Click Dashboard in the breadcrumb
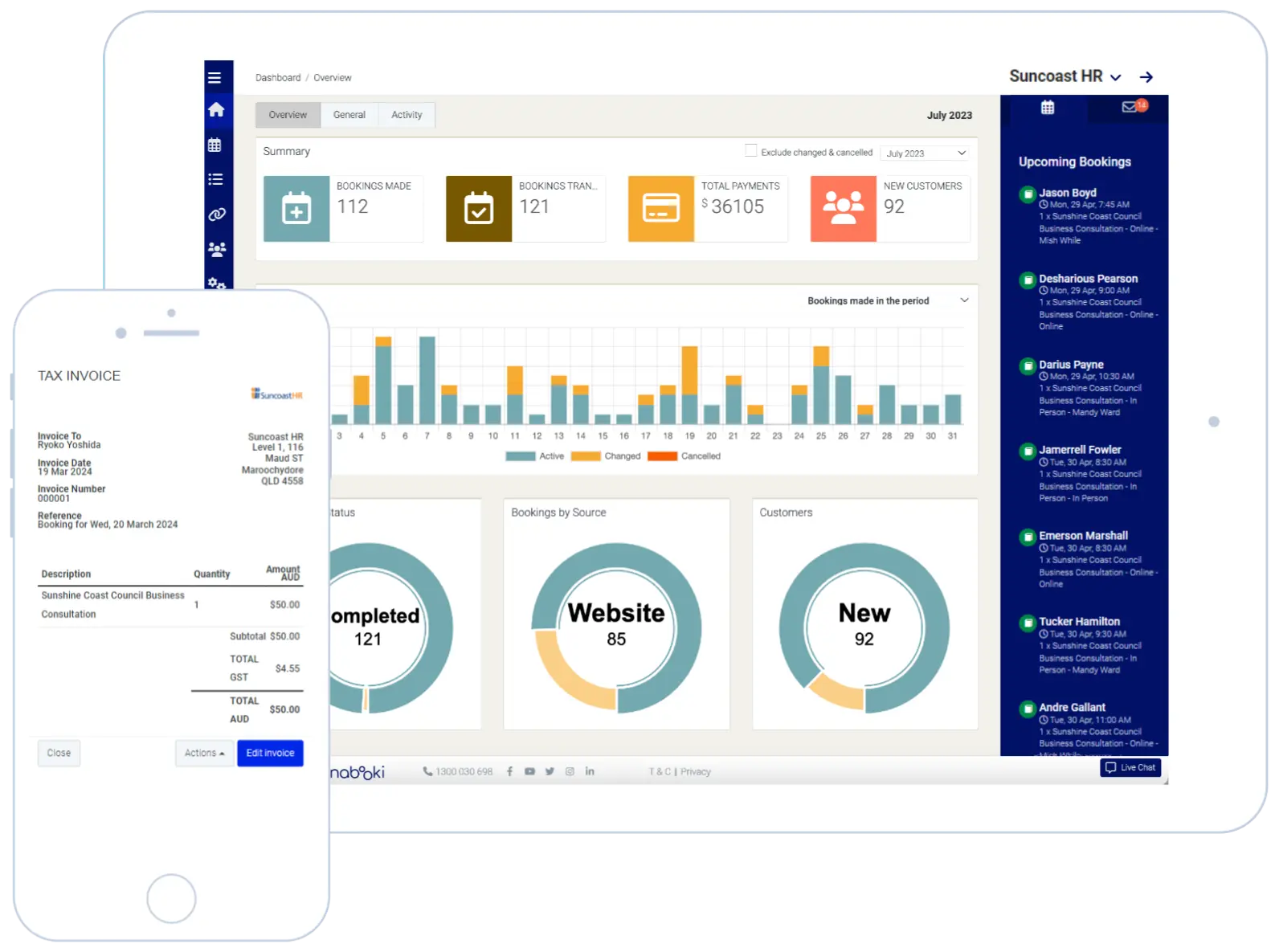The image size is (1279, 952). (278, 78)
